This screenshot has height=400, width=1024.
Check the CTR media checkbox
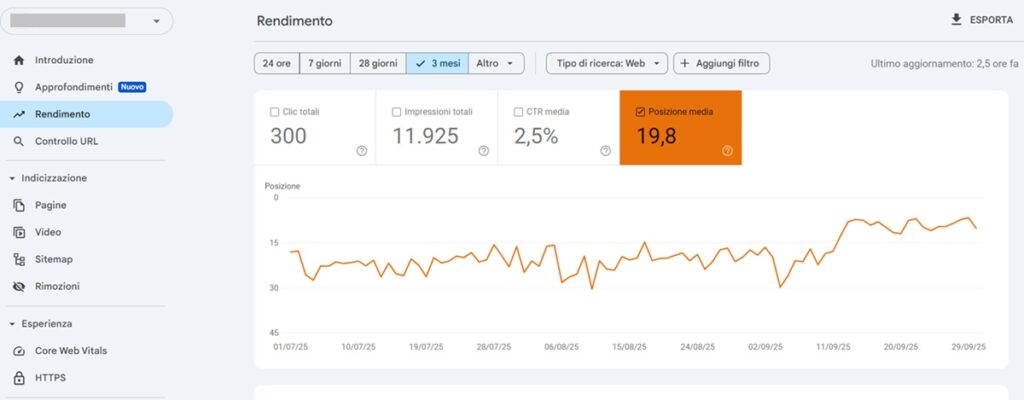[x=519, y=112]
